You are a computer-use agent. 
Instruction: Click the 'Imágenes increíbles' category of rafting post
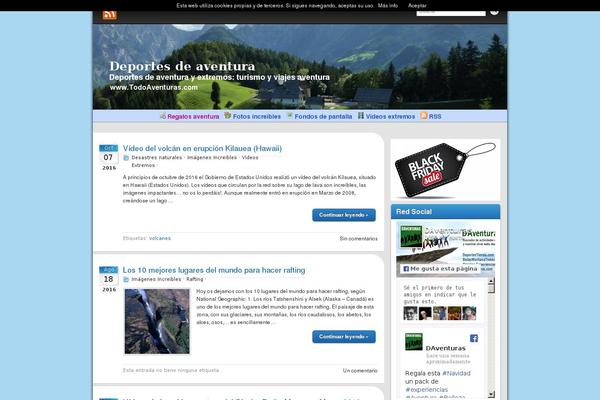click(157, 279)
